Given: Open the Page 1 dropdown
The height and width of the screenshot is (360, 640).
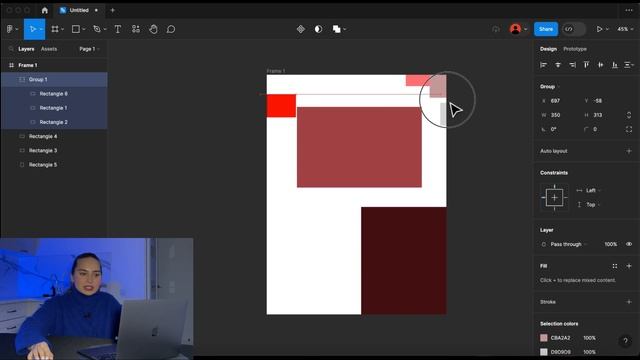Looking at the screenshot, I should pyautogui.click(x=89, y=49).
